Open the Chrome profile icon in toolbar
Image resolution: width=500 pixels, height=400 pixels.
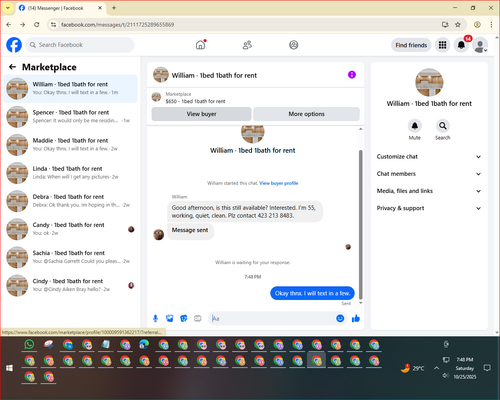point(477,24)
